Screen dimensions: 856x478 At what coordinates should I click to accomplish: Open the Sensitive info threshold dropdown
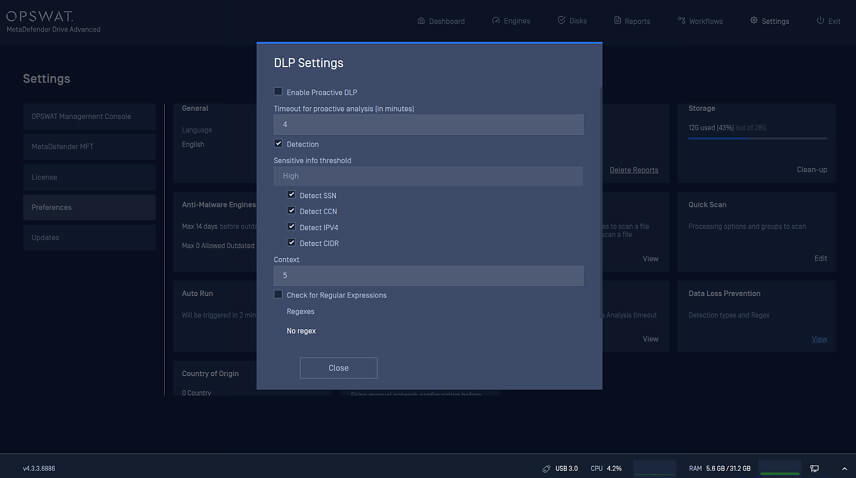428,176
